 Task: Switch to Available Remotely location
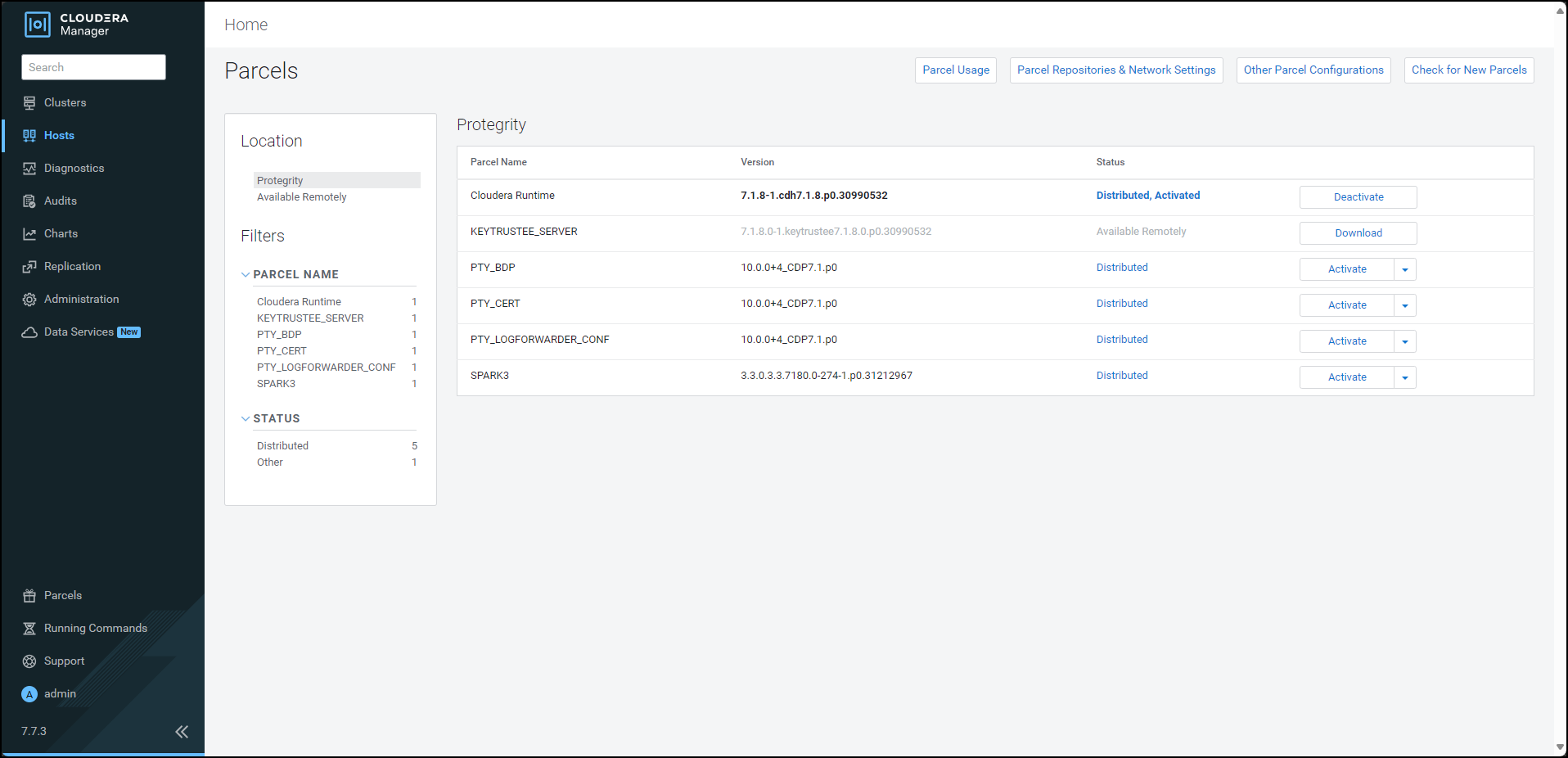301,196
